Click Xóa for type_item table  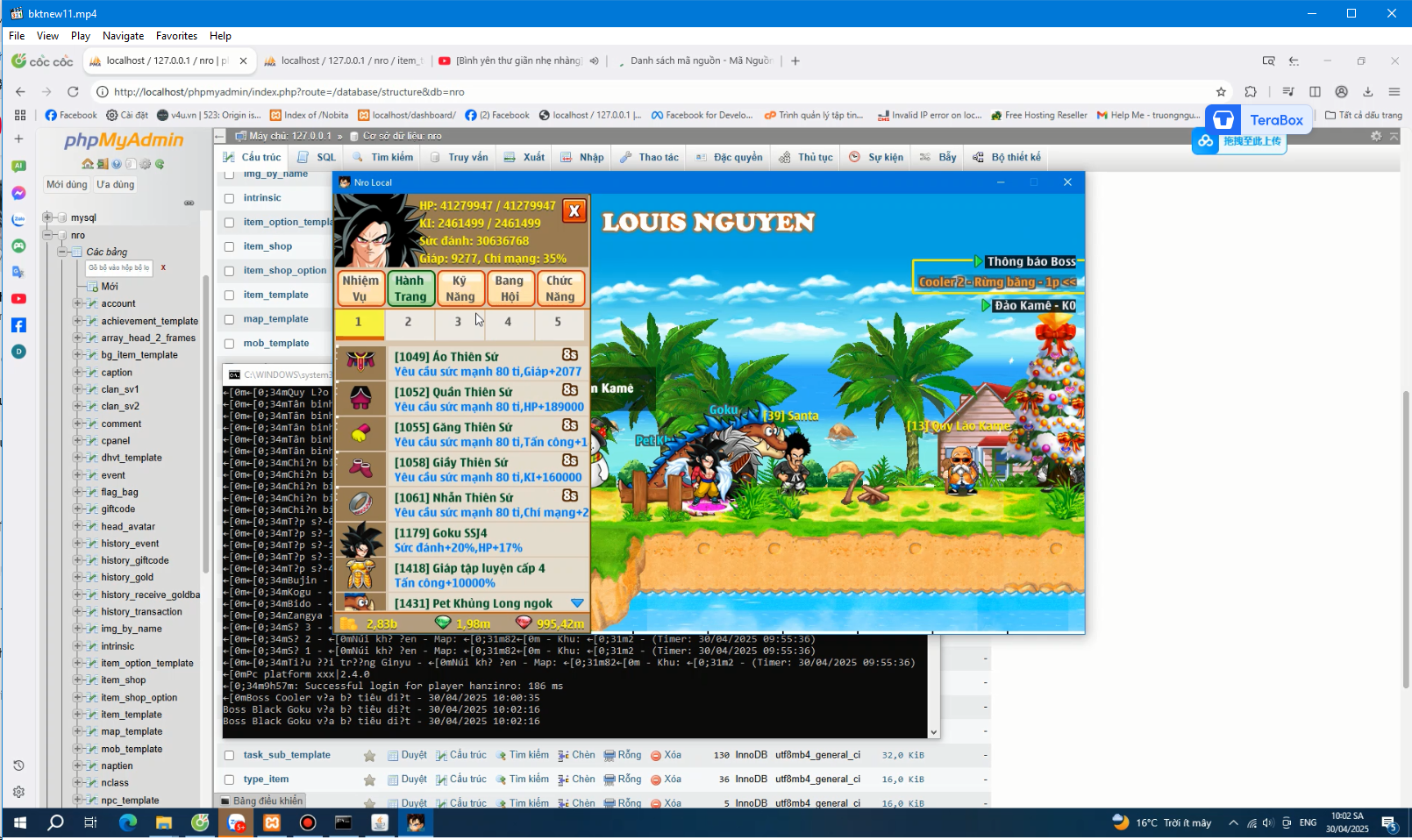(x=665, y=779)
